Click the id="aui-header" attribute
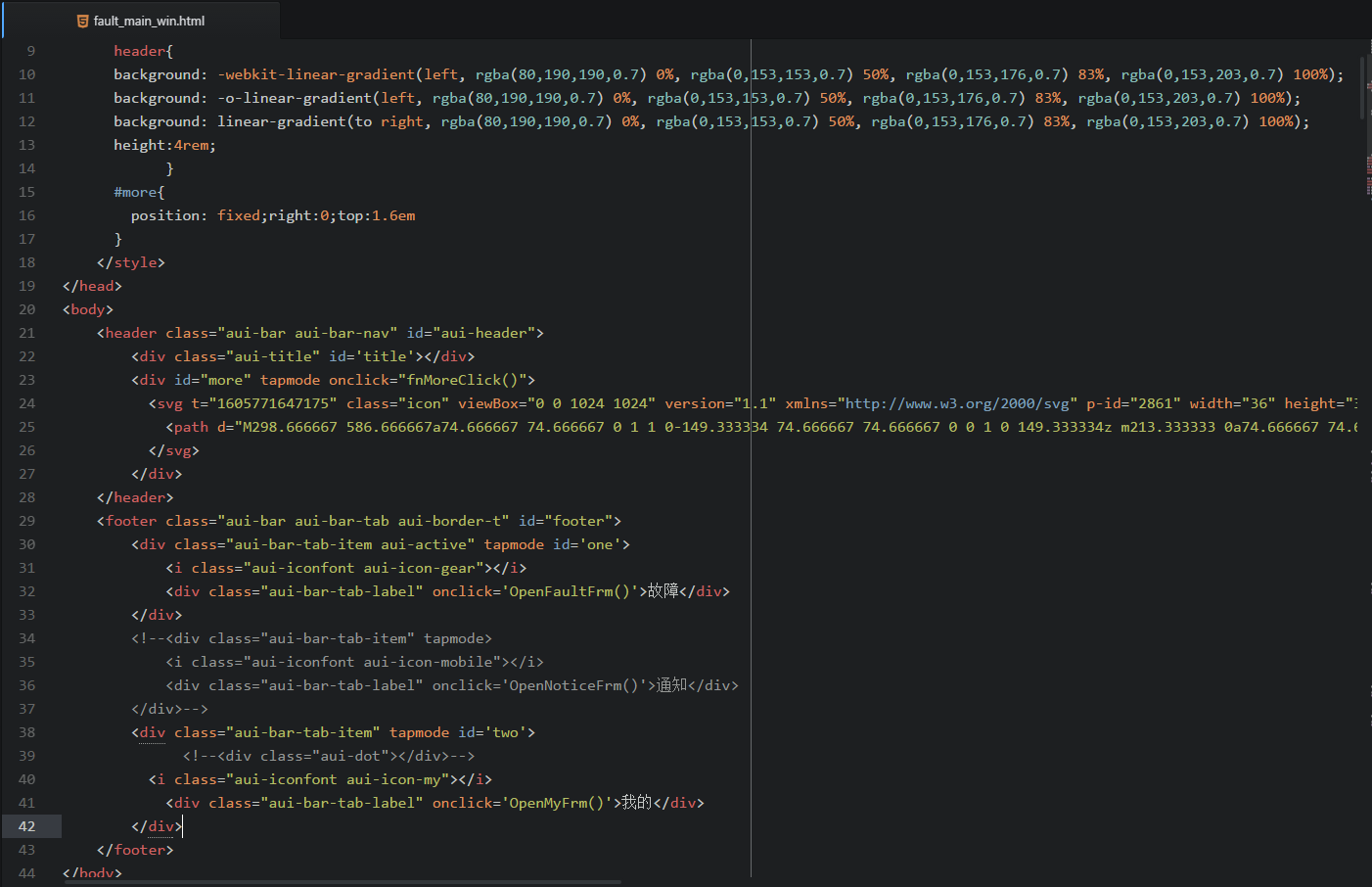Image resolution: width=1372 pixels, height=887 pixels. 471,333
